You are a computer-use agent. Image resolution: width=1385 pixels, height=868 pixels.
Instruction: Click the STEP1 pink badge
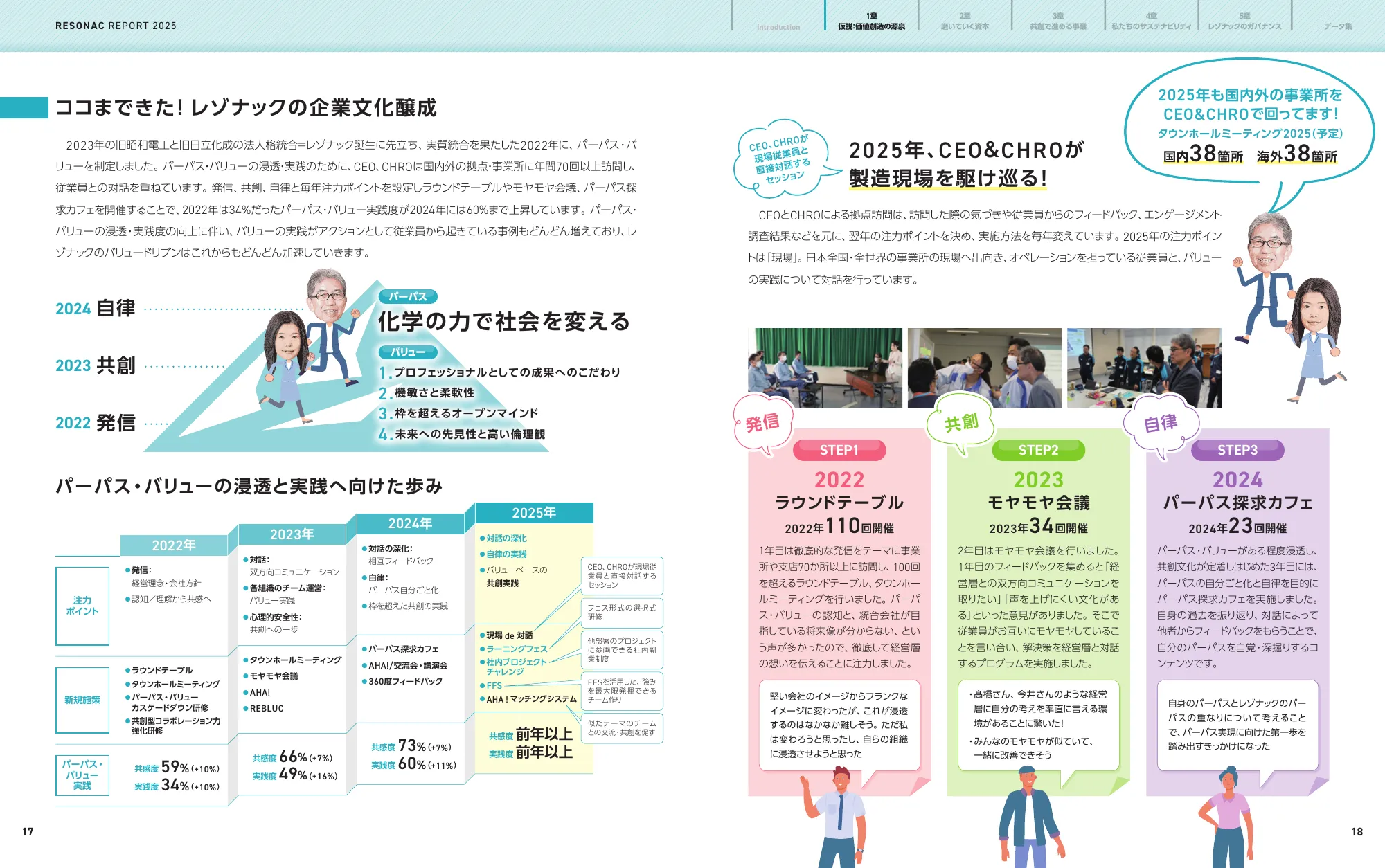[x=839, y=450]
